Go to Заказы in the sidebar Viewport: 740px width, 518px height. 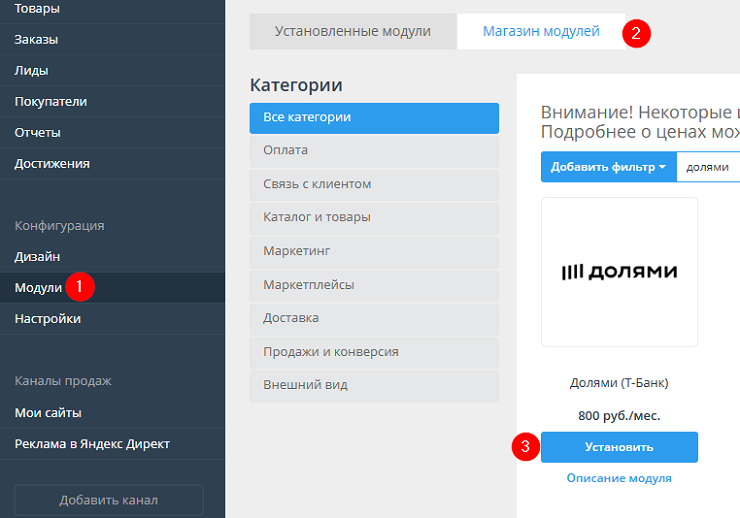(36, 40)
